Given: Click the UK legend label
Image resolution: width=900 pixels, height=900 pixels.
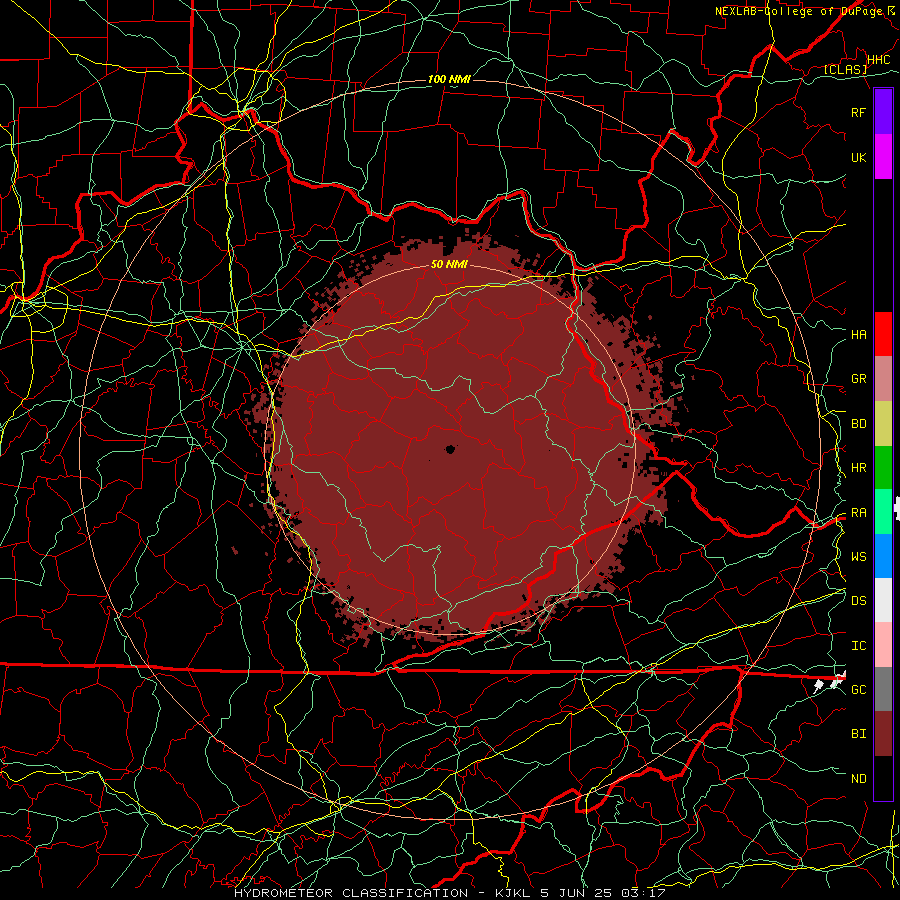Looking at the screenshot, I should (858, 157).
